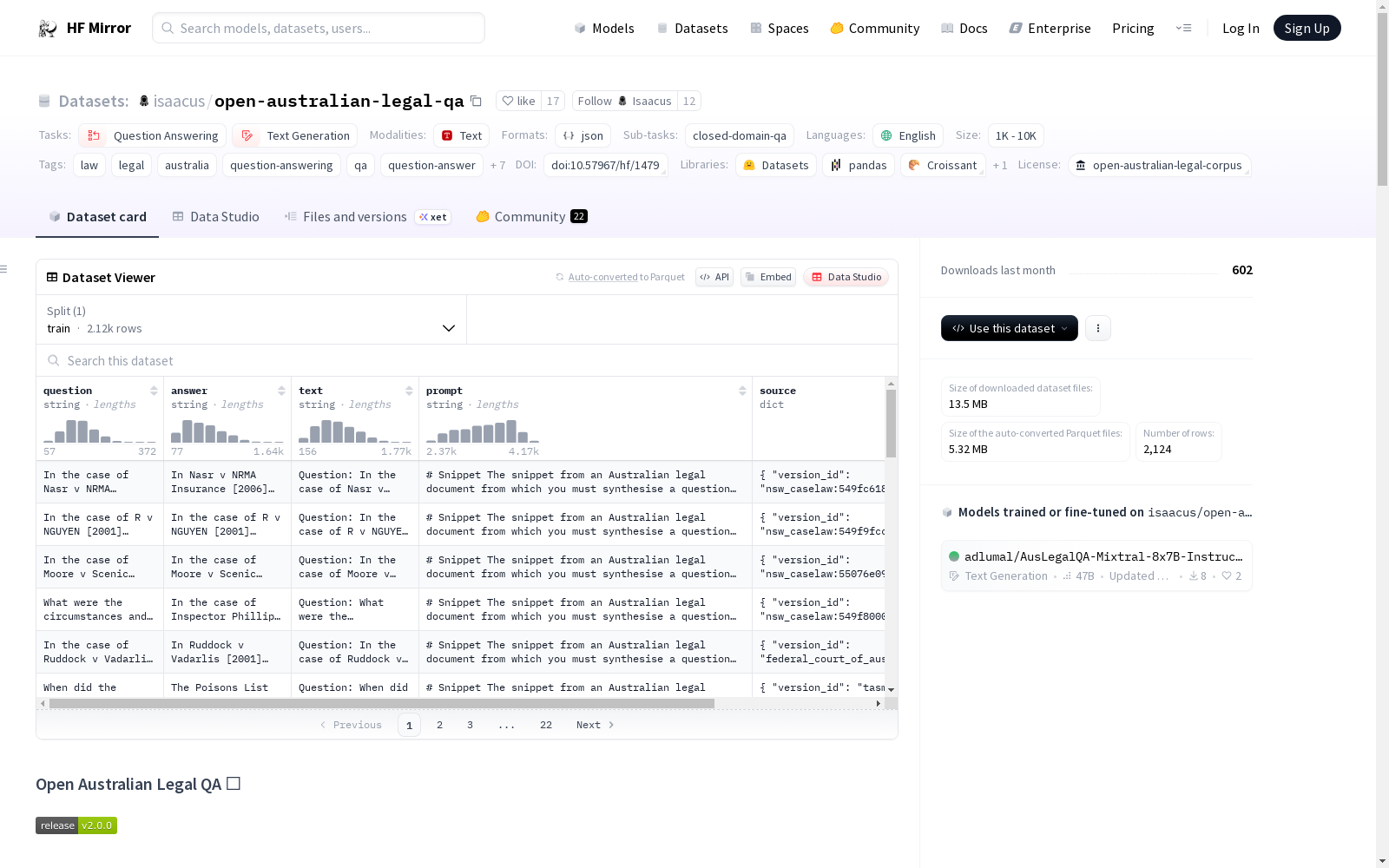This screenshot has width=1389, height=868.
Task: Click the pandas library tag
Action: click(x=859, y=165)
